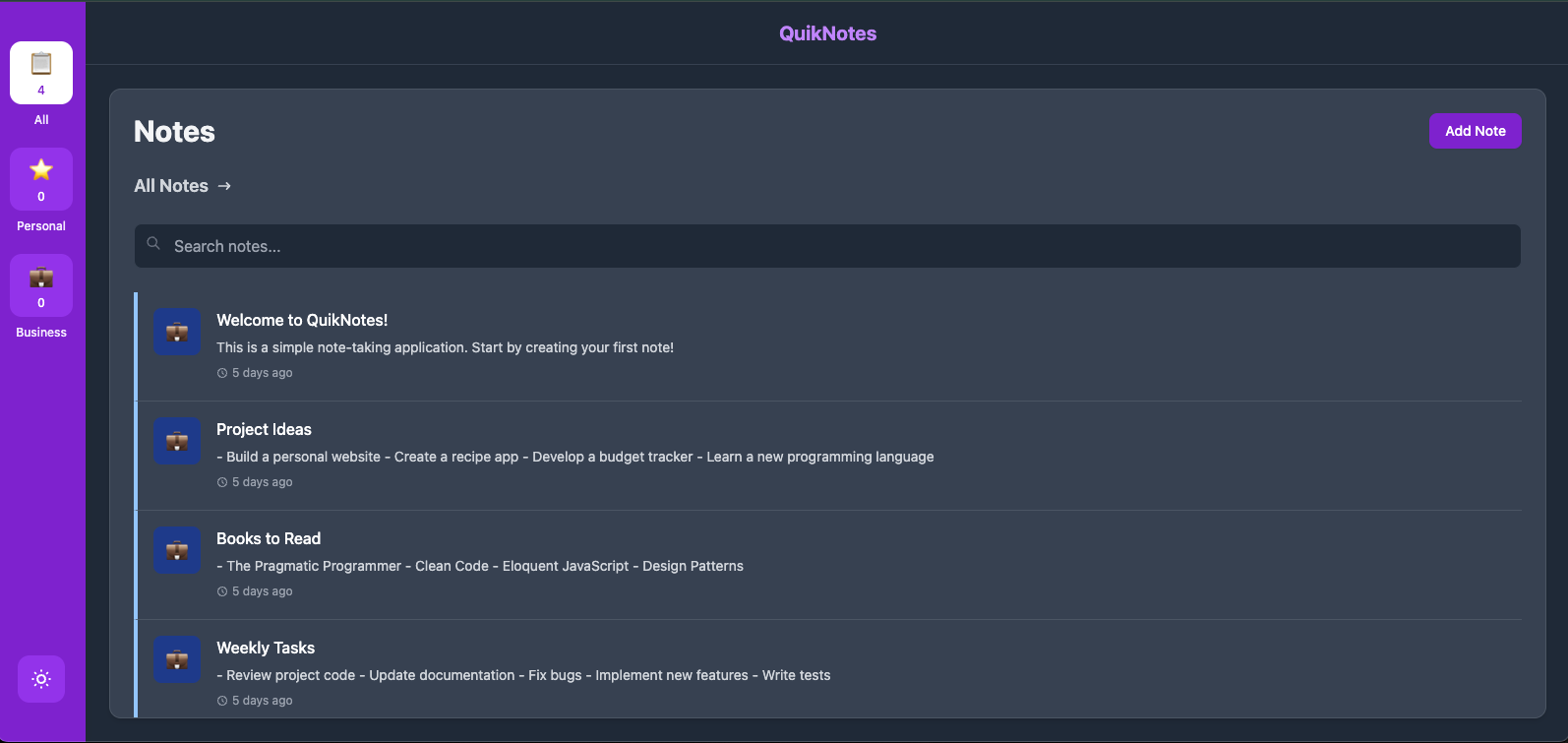This screenshot has width=1568, height=743.
Task: Click the search magnifier icon
Action: [153, 244]
